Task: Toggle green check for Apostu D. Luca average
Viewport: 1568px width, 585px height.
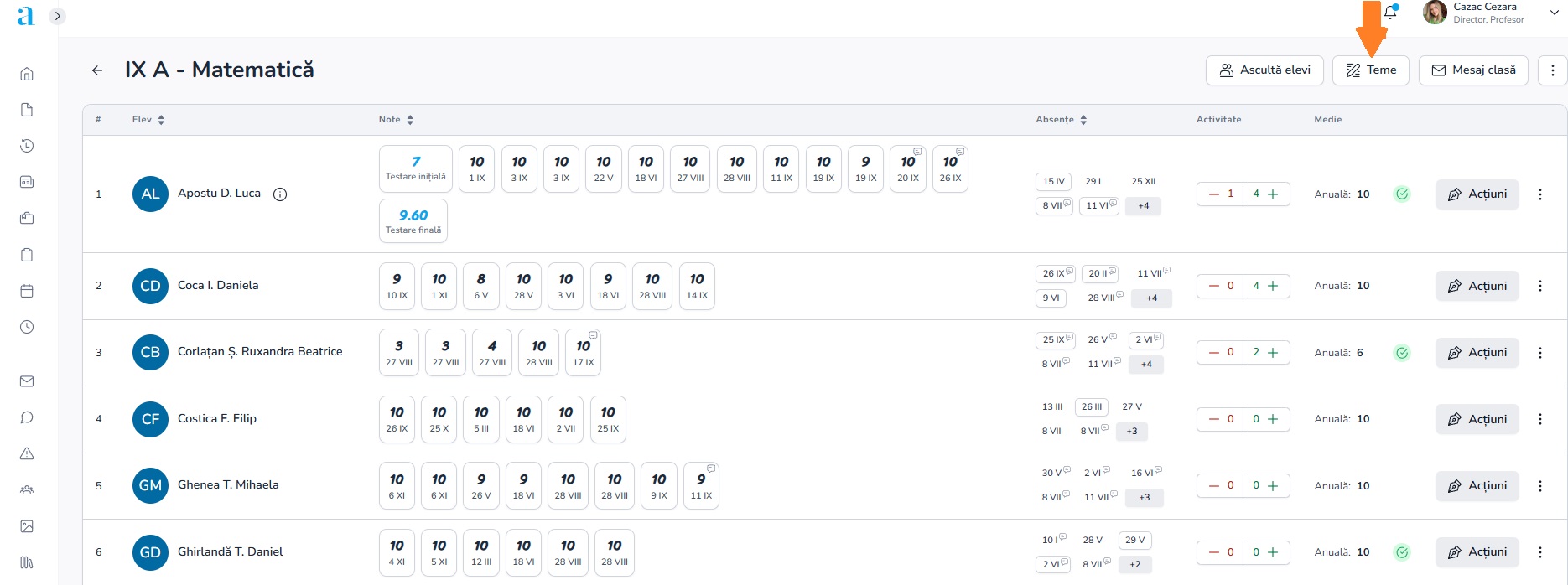Action: pyautogui.click(x=1401, y=194)
